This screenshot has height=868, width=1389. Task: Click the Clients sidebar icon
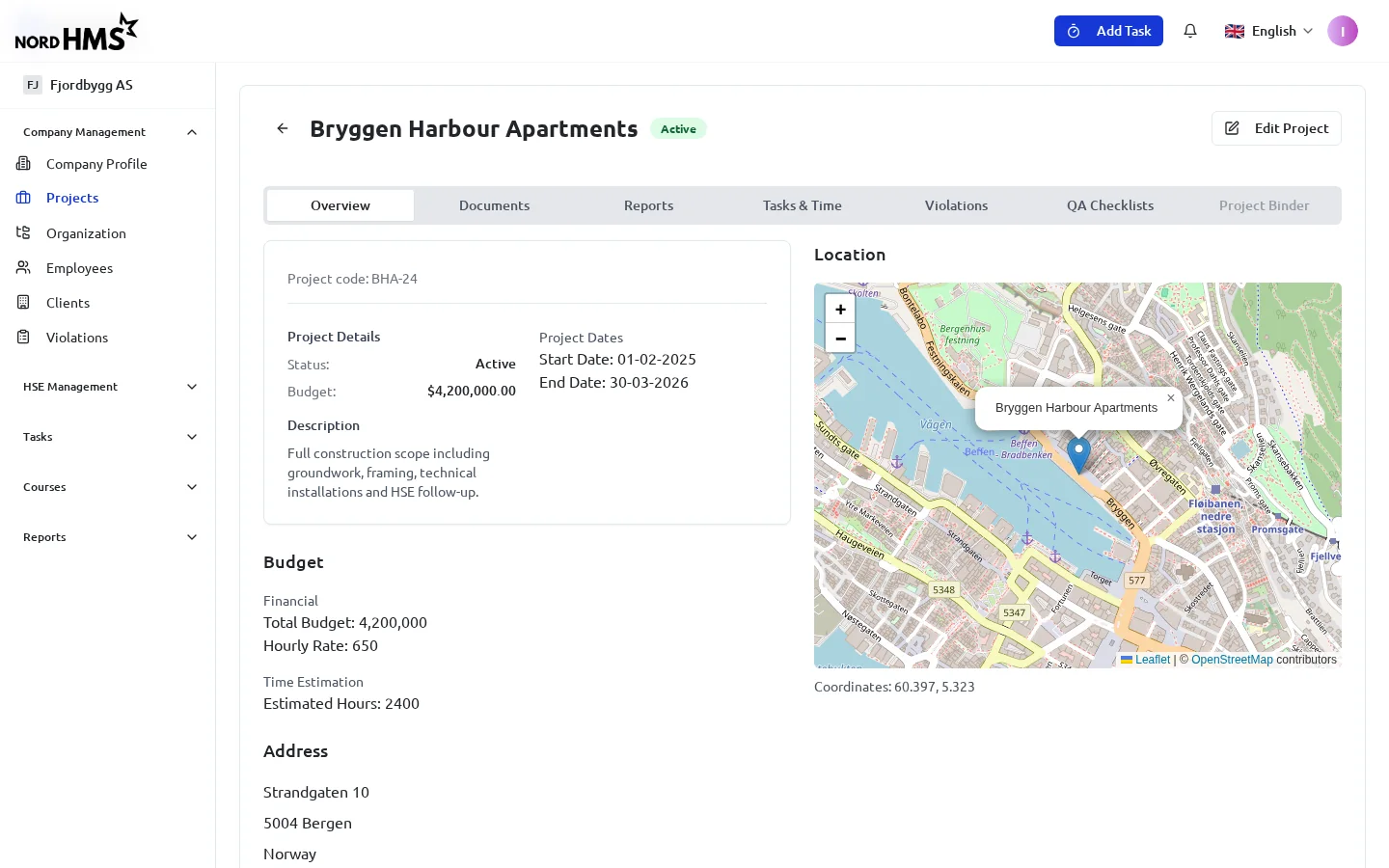tap(23, 303)
